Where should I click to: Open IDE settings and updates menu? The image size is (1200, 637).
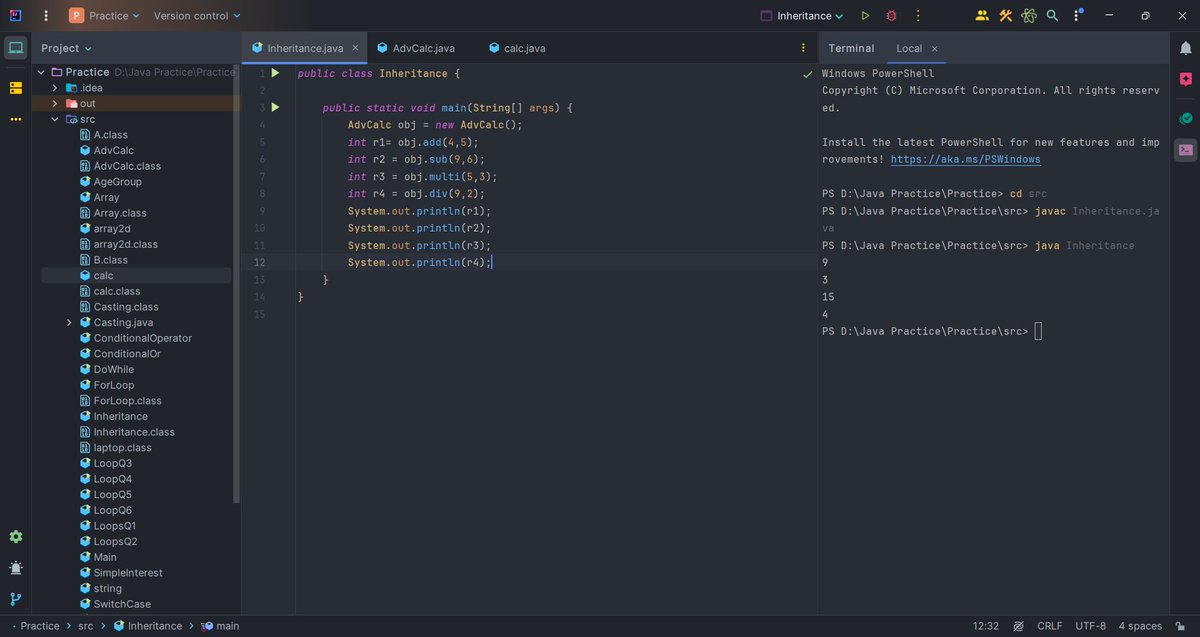coord(1077,16)
